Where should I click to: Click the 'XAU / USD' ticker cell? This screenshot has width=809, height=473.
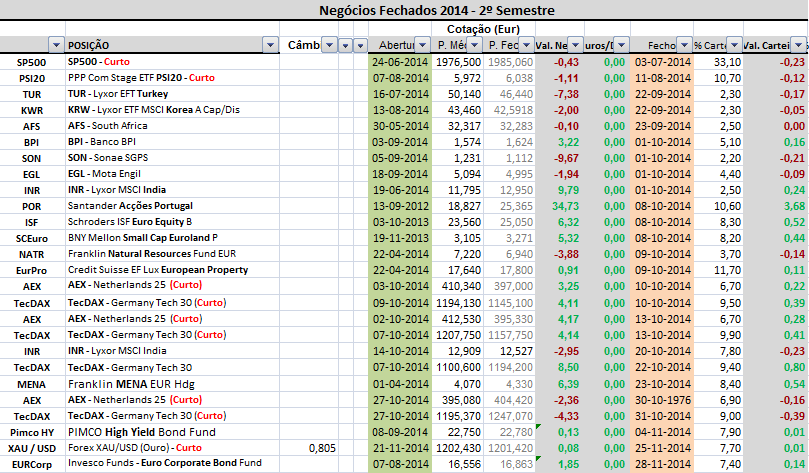[32, 448]
